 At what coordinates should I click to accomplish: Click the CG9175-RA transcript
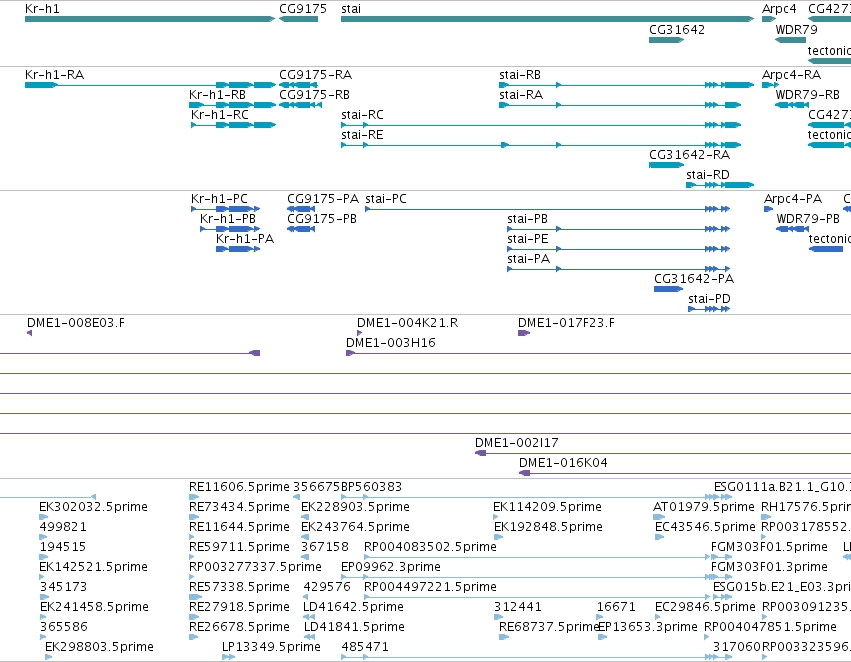tap(299, 85)
